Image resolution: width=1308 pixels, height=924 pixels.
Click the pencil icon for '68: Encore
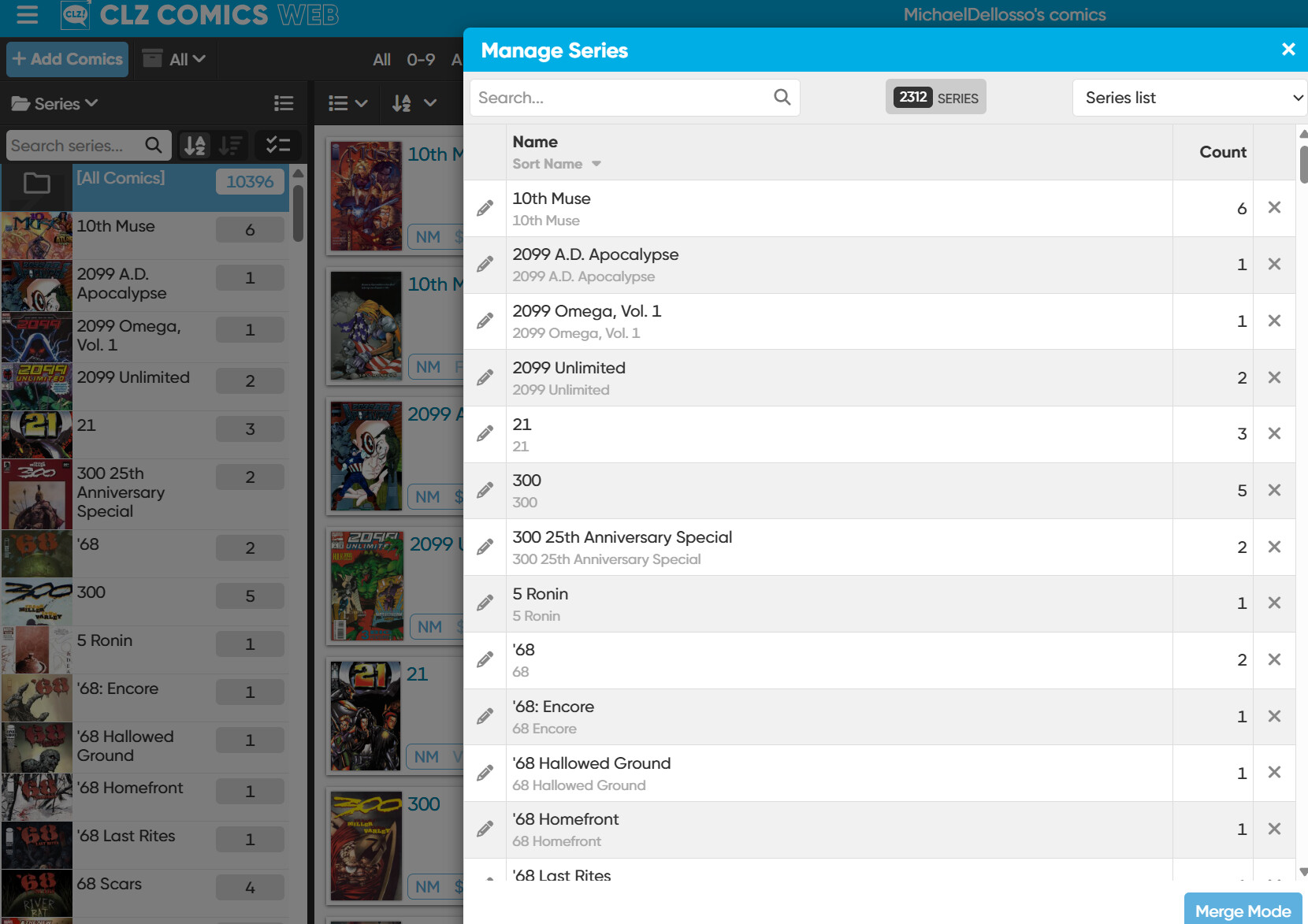(485, 716)
